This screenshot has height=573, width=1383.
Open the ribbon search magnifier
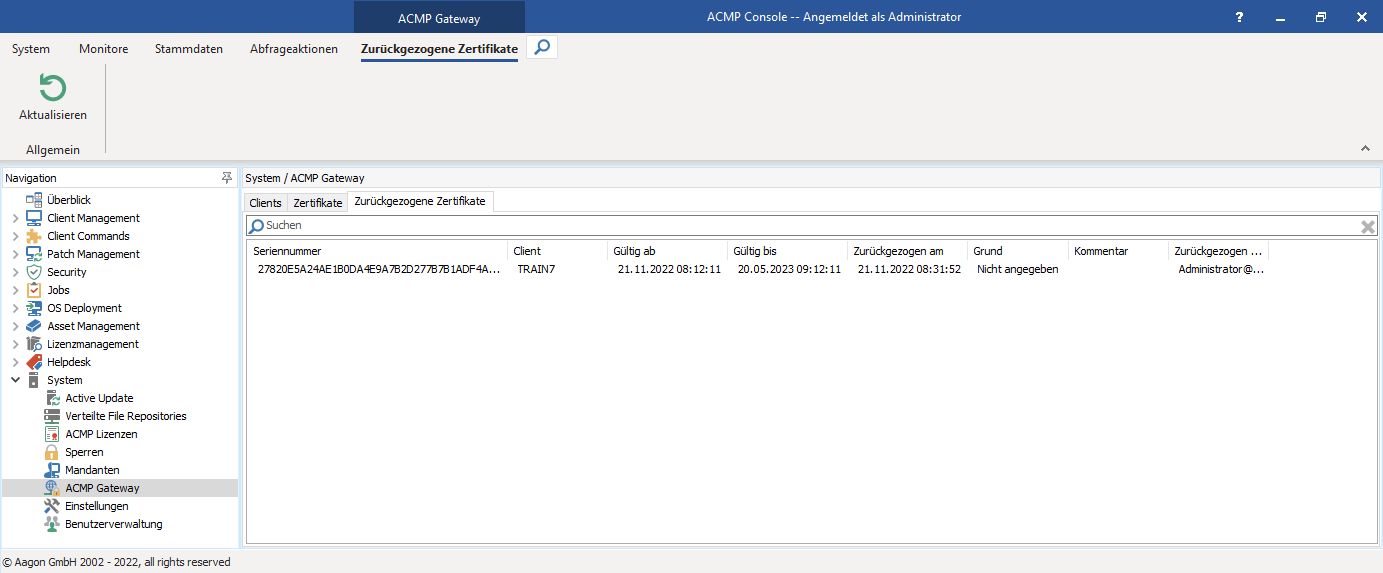click(541, 47)
